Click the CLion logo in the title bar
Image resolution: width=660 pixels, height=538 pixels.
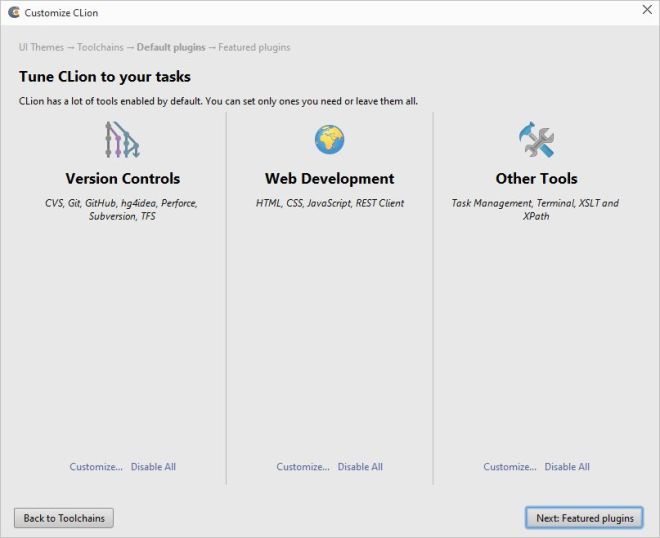[x=13, y=13]
